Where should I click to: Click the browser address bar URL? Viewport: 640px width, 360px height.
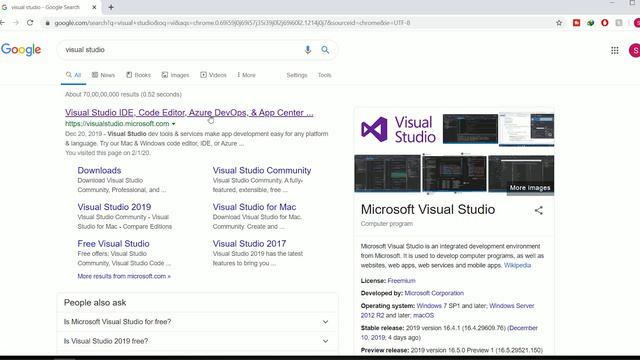pos(232,23)
